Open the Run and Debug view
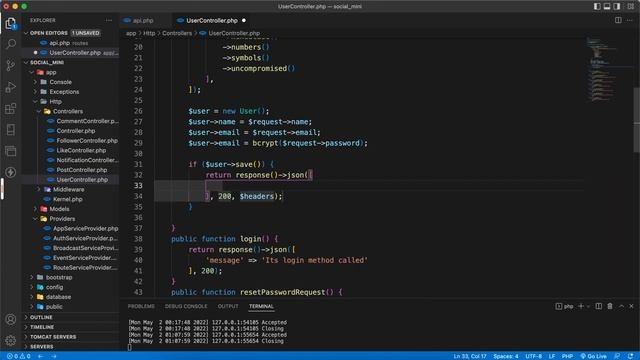Image resolution: width=640 pixels, height=360 pixels. coord(11,87)
